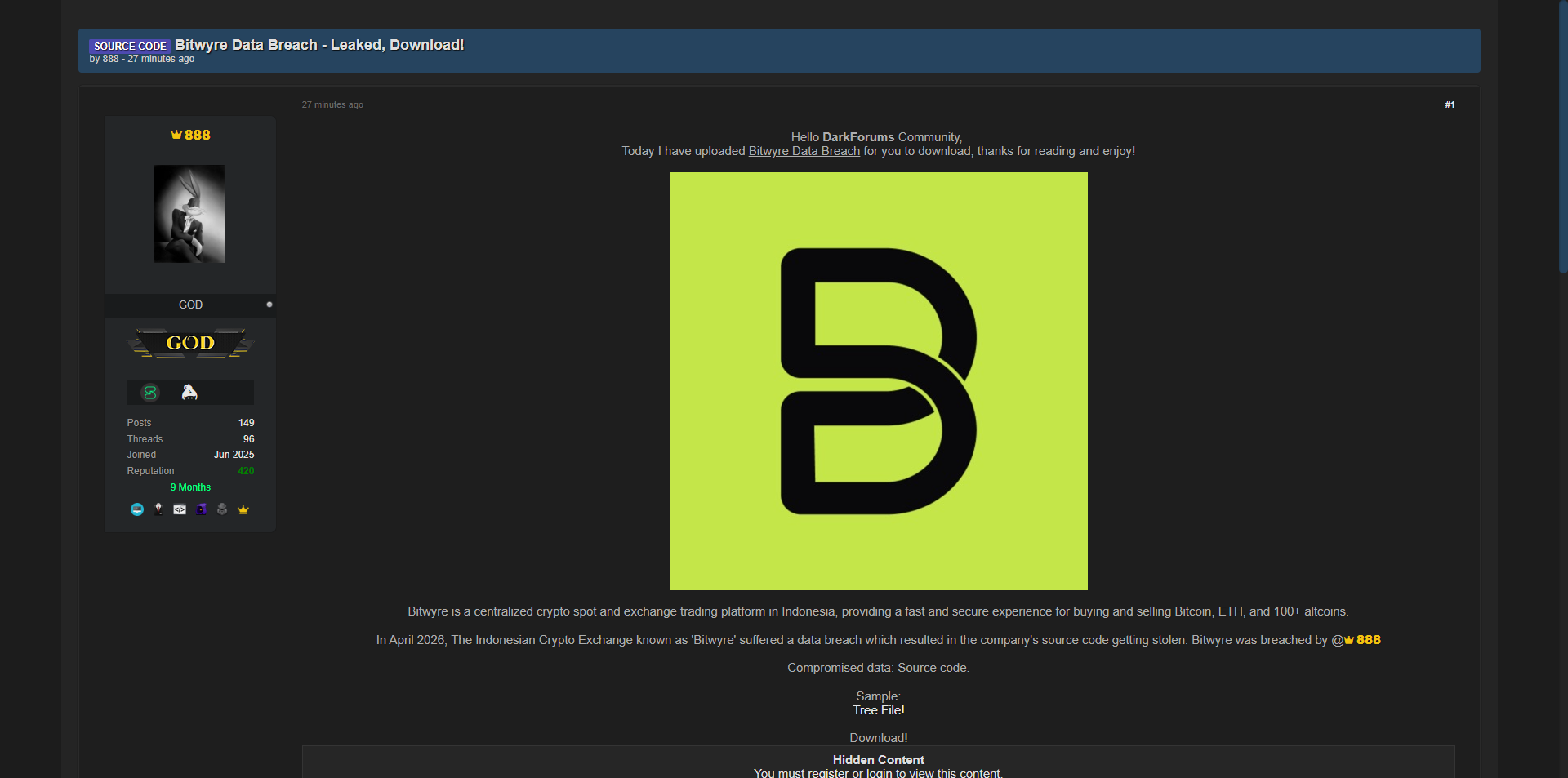The height and width of the screenshot is (778, 1568).
Task: Click the gold crown badge in award row
Action: tap(243, 509)
